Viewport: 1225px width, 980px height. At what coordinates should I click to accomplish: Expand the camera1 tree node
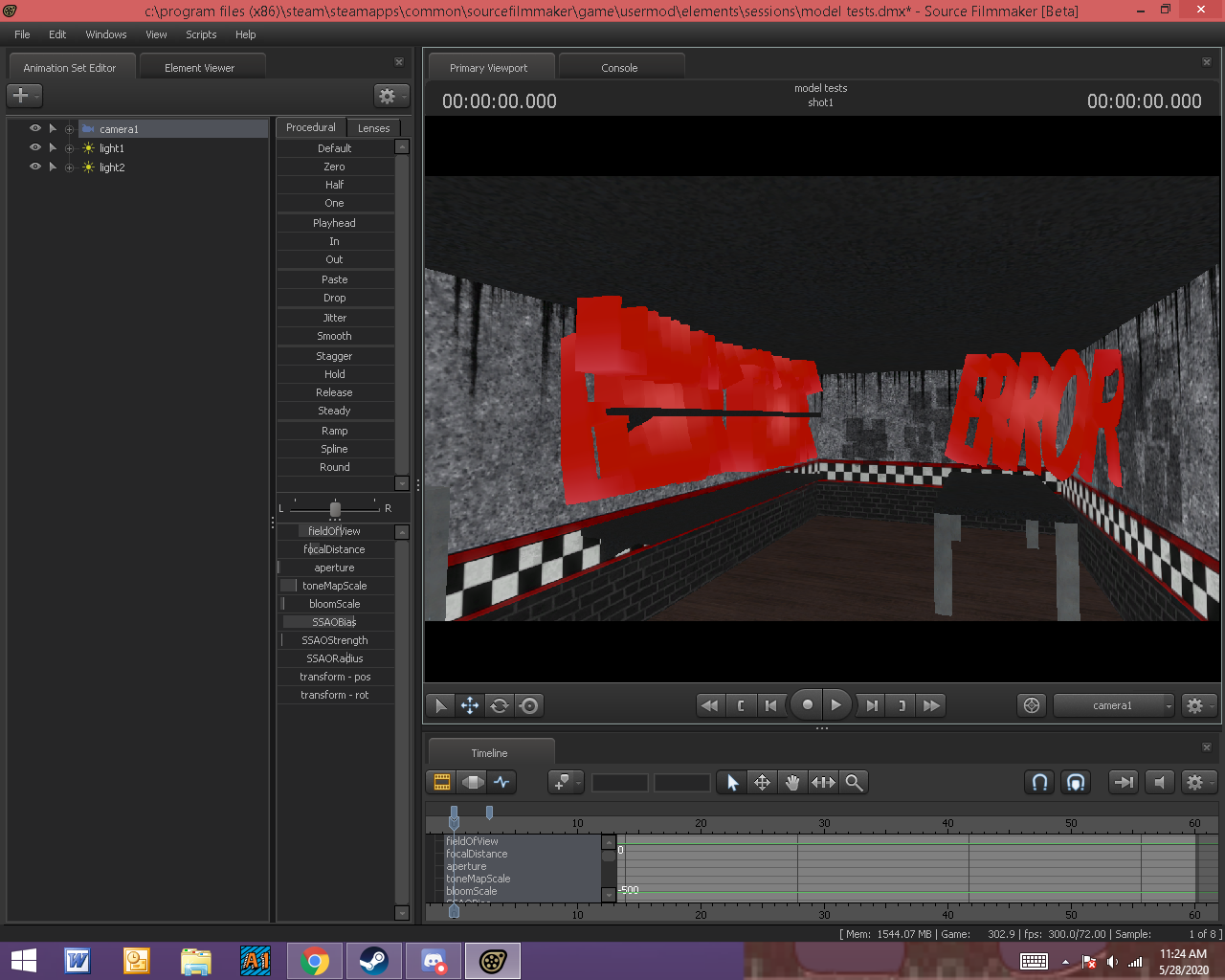[x=69, y=129]
